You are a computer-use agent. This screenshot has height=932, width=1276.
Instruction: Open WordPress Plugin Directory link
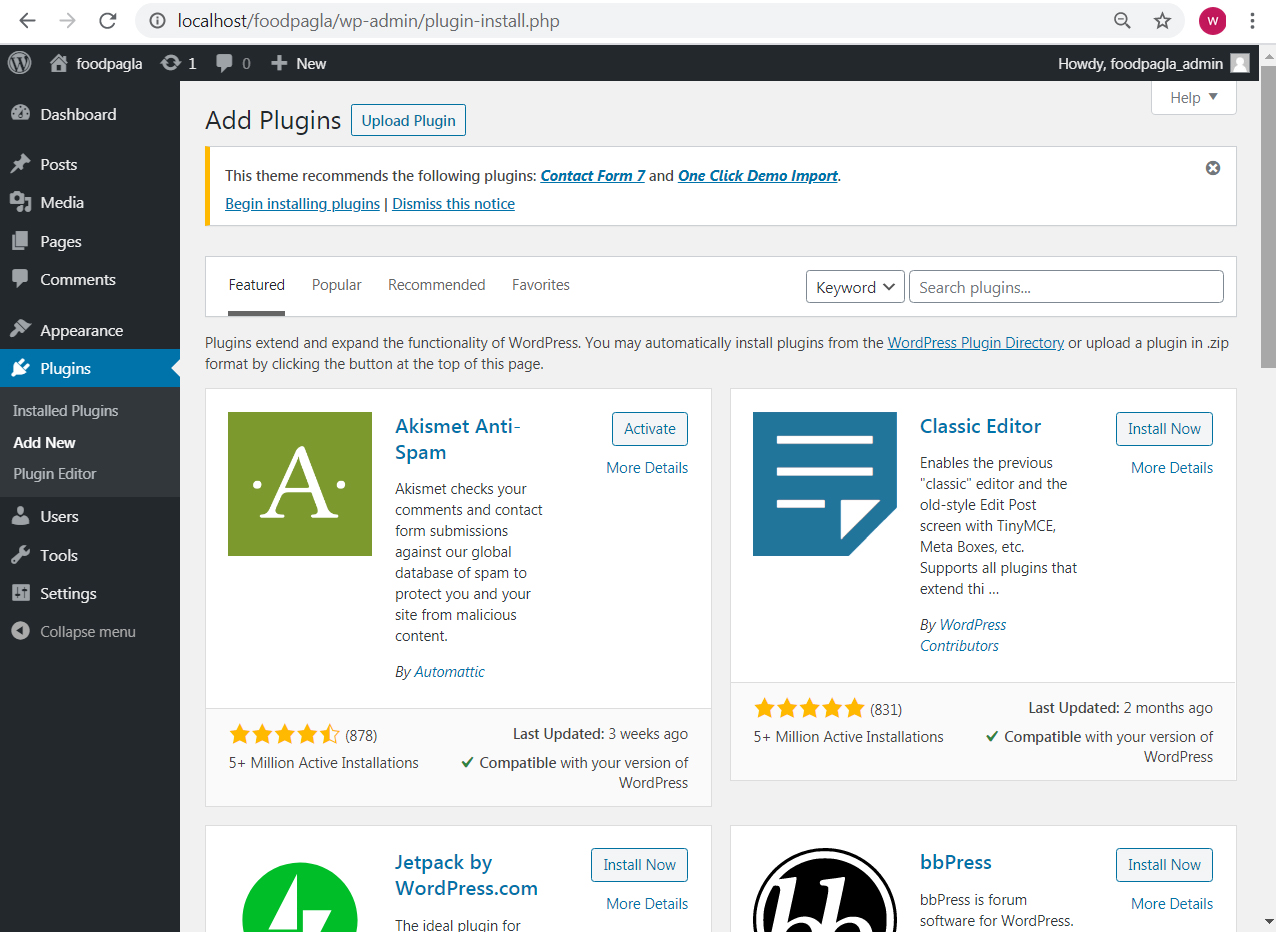click(976, 342)
